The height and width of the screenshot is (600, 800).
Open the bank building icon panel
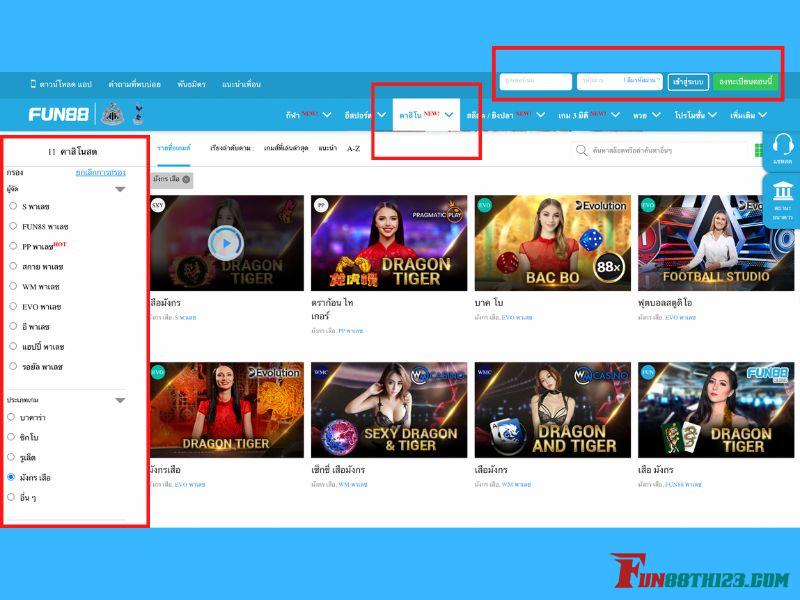click(783, 190)
